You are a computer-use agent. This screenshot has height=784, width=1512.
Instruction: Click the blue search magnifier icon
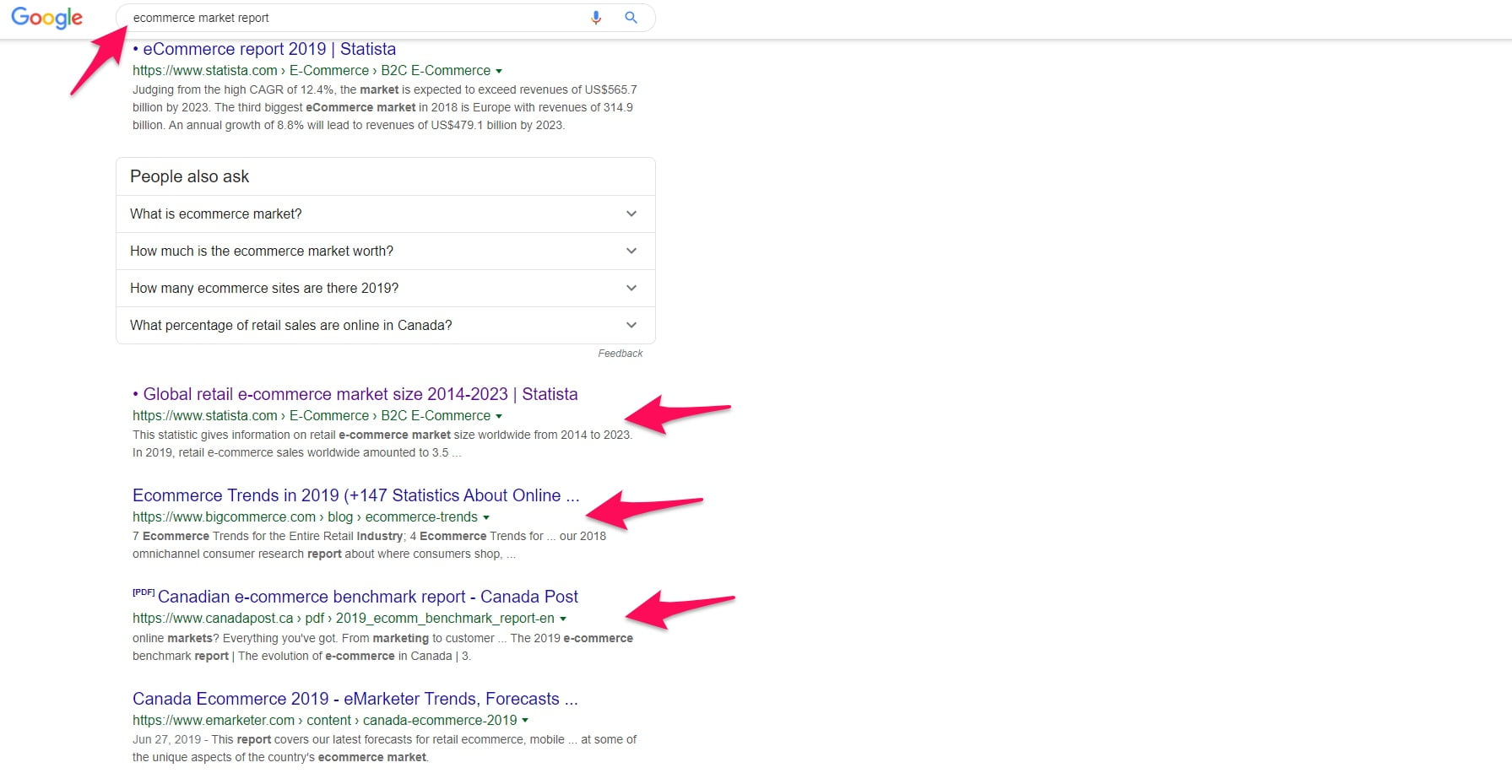[631, 18]
